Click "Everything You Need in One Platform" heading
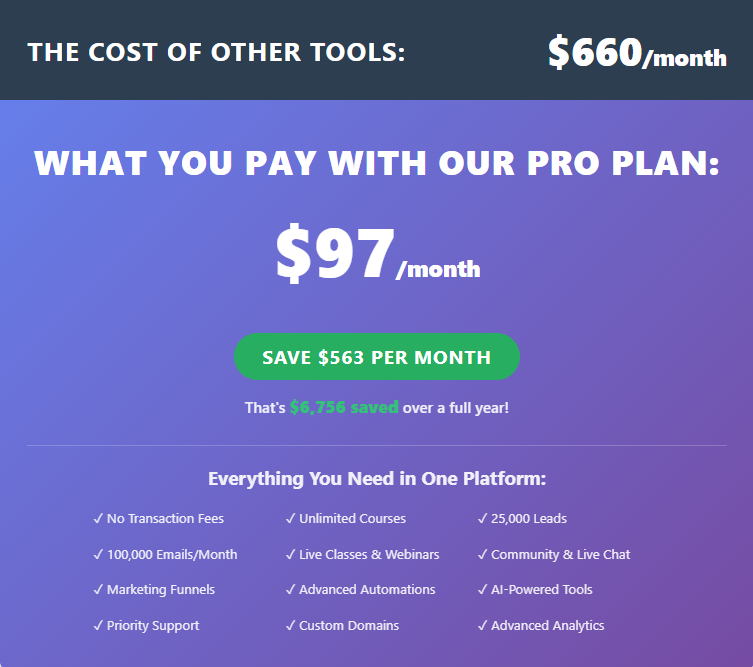 [377, 479]
